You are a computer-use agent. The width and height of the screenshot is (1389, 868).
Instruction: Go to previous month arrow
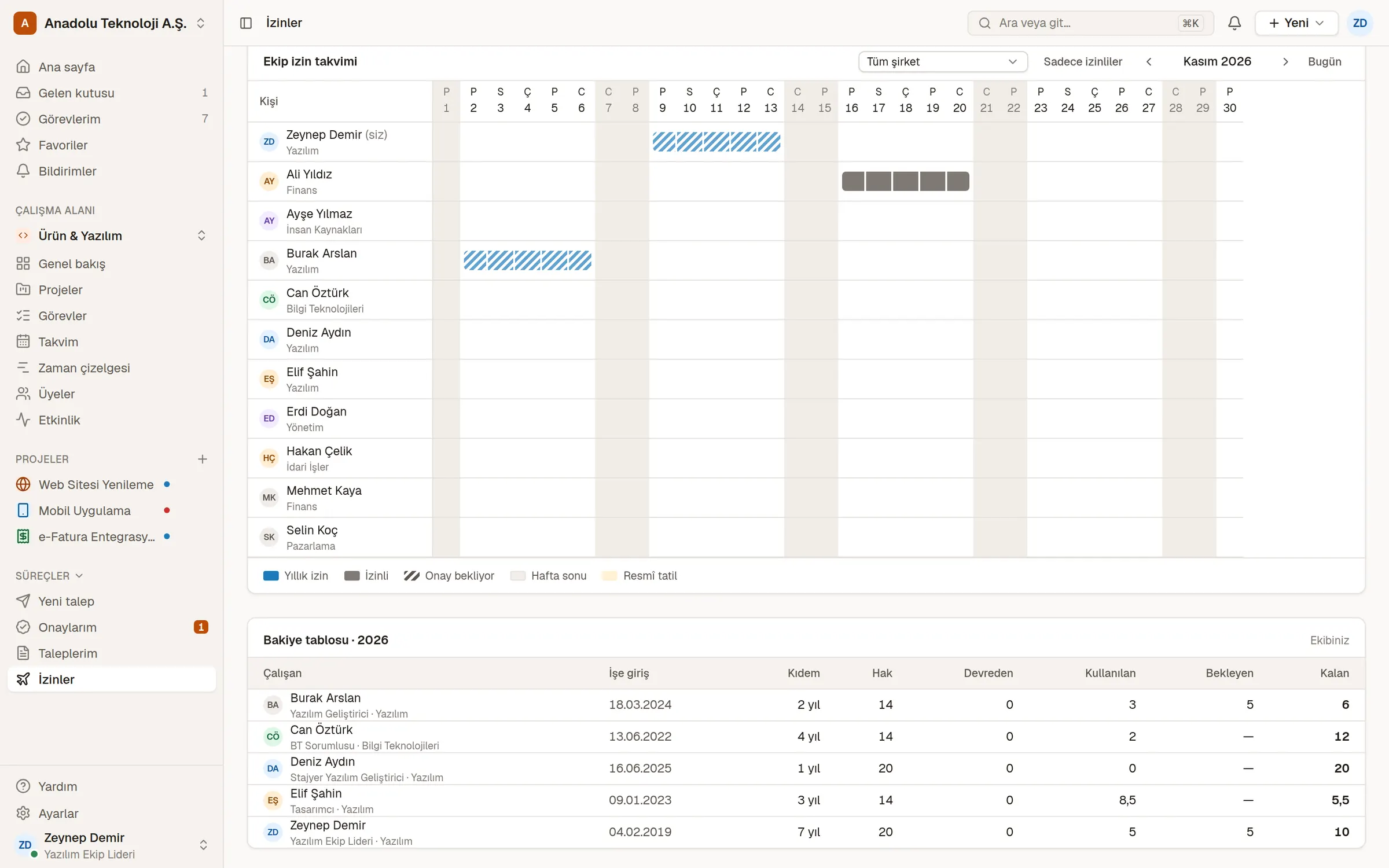click(1149, 61)
